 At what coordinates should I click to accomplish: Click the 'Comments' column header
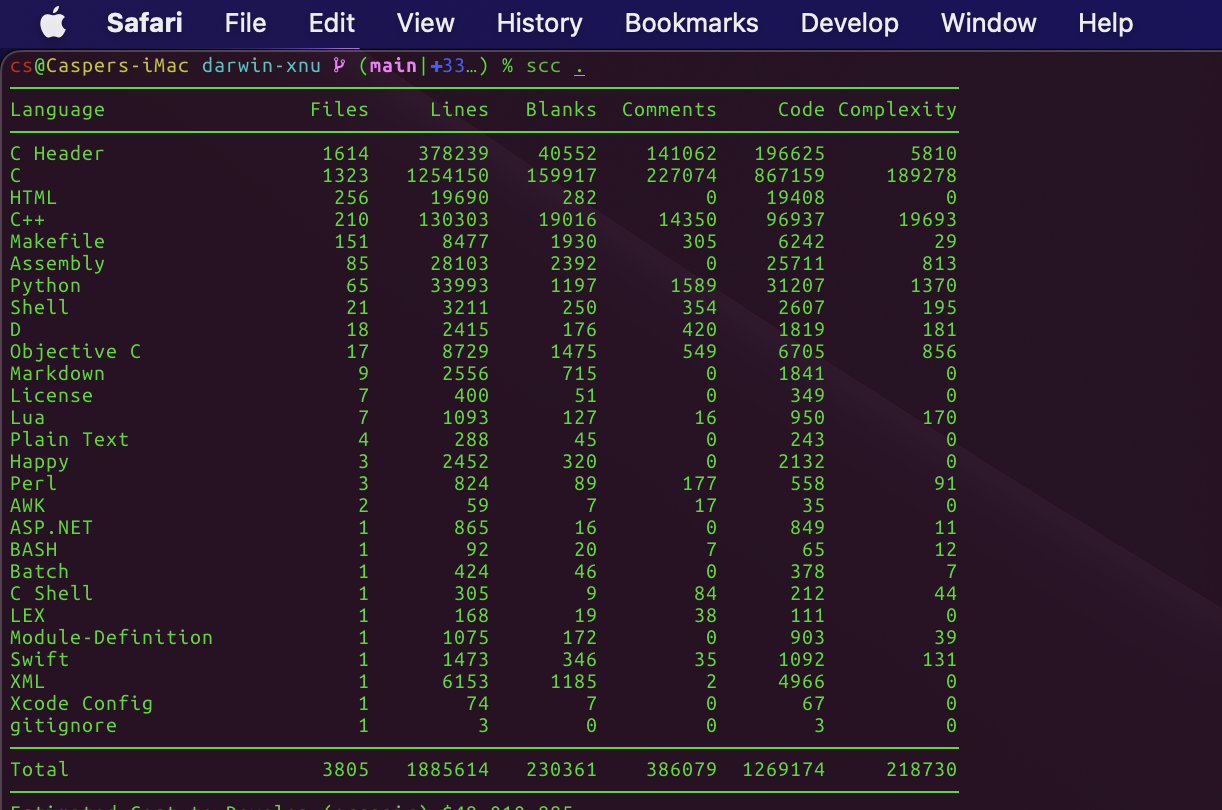click(x=669, y=110)
